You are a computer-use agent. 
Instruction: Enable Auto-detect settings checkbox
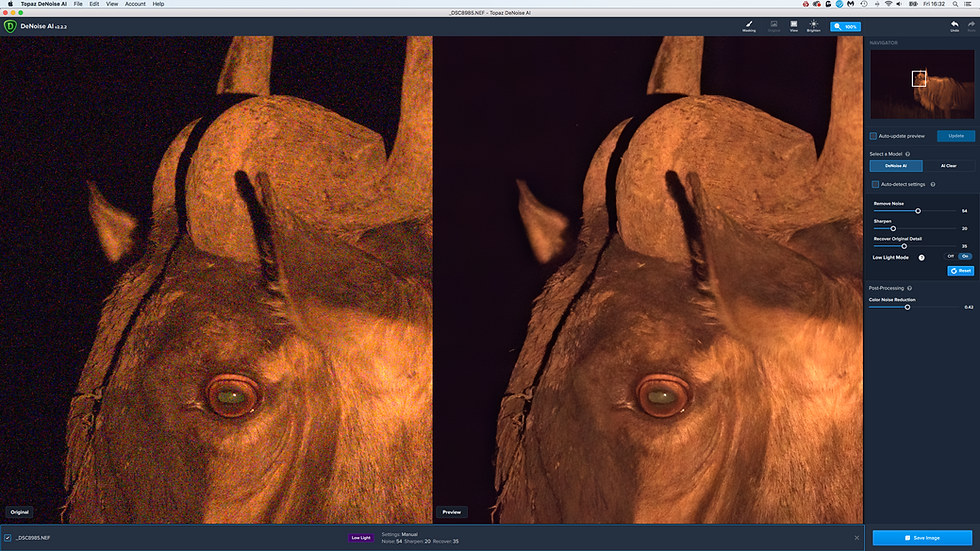coord(875,184)
